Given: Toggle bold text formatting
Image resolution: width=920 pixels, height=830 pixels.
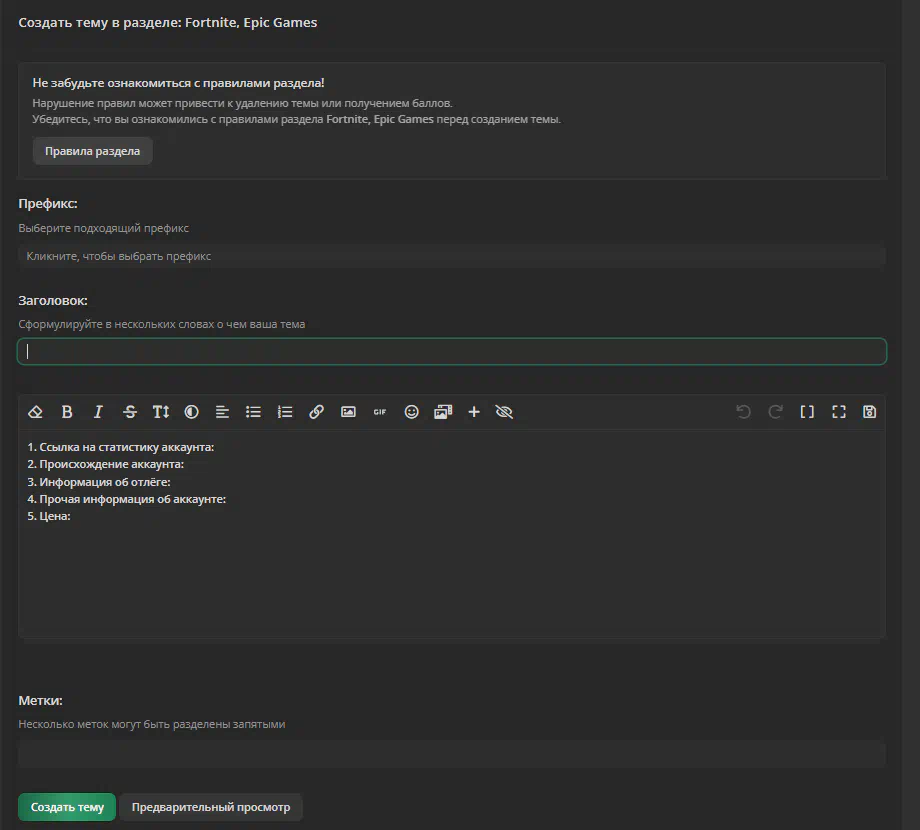Looking at the screenshot, I should pyautogui.click(x=67, y=412).
